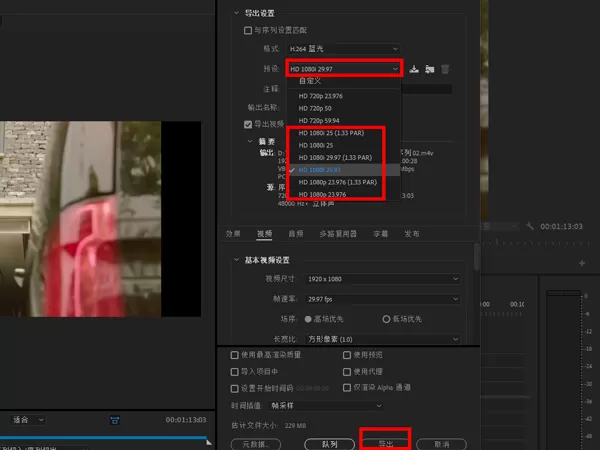The width and height of the screenshot is (600, 450).
Task: Choose HD 1080i 25 preset from list
Action: pos(316,145)
